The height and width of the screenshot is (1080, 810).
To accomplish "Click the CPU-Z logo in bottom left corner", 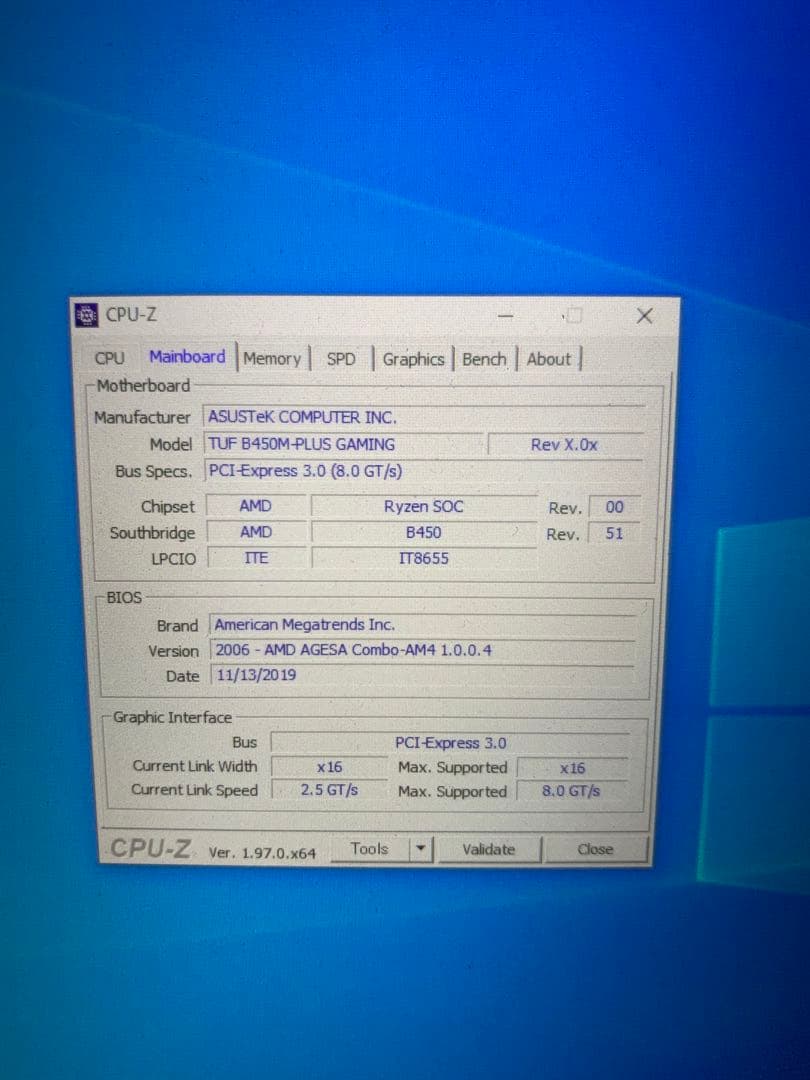I will tap(150, 849).
